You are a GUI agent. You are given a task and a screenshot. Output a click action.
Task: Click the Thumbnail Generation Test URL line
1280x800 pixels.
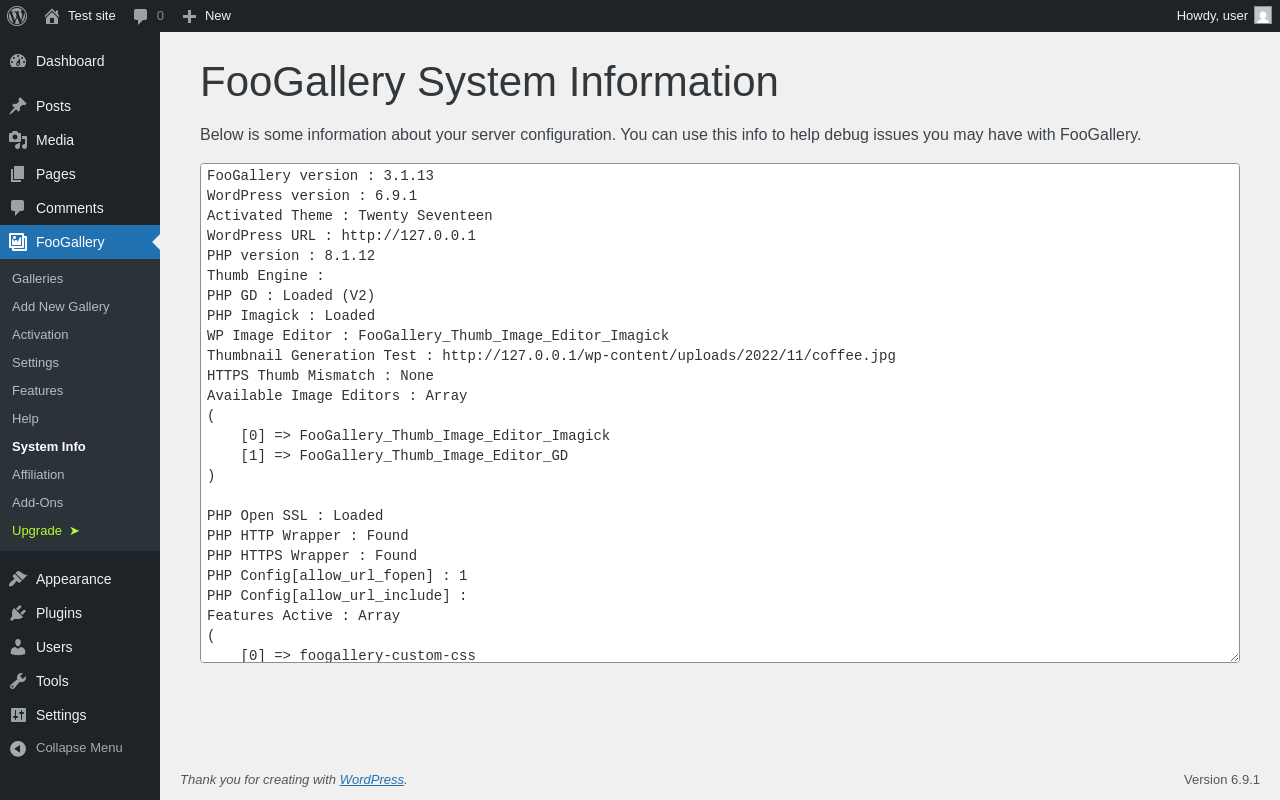[x=551, y=356]
